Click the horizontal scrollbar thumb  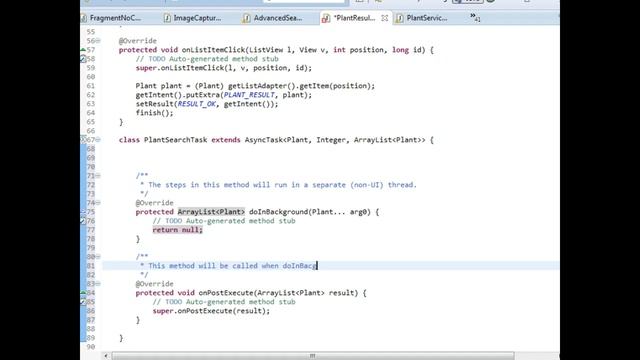pyautogui.click(x=313, y=356)
